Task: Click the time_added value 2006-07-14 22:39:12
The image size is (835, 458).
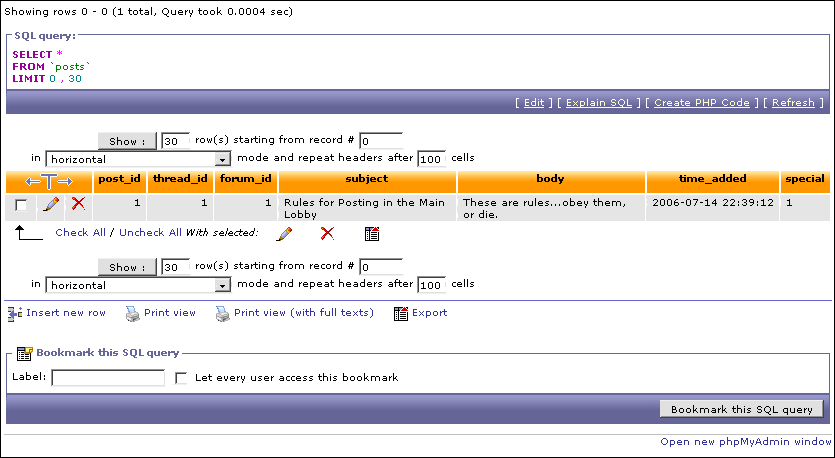Action: point(713,202)
